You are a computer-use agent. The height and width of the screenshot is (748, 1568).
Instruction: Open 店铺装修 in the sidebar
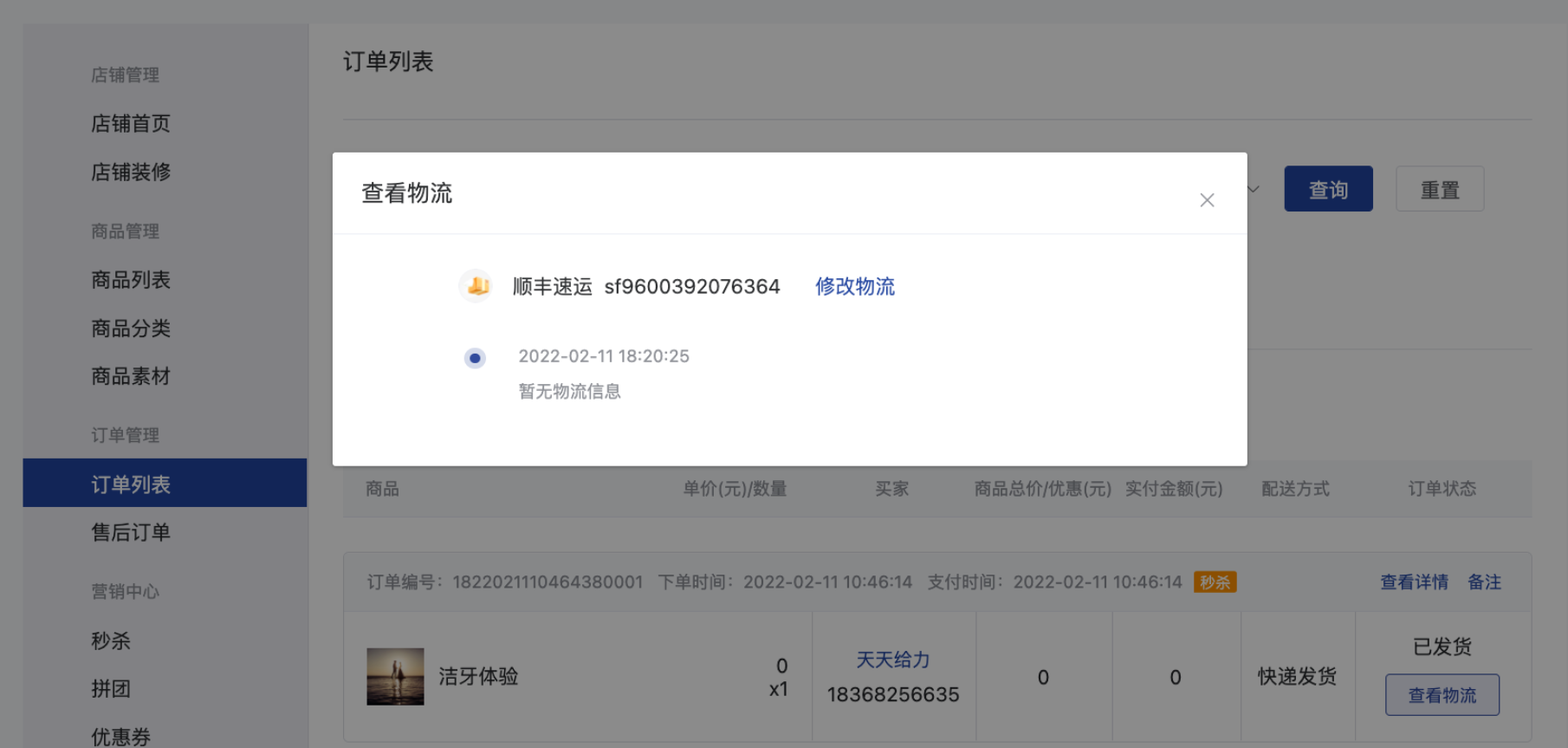pos(131,172)
